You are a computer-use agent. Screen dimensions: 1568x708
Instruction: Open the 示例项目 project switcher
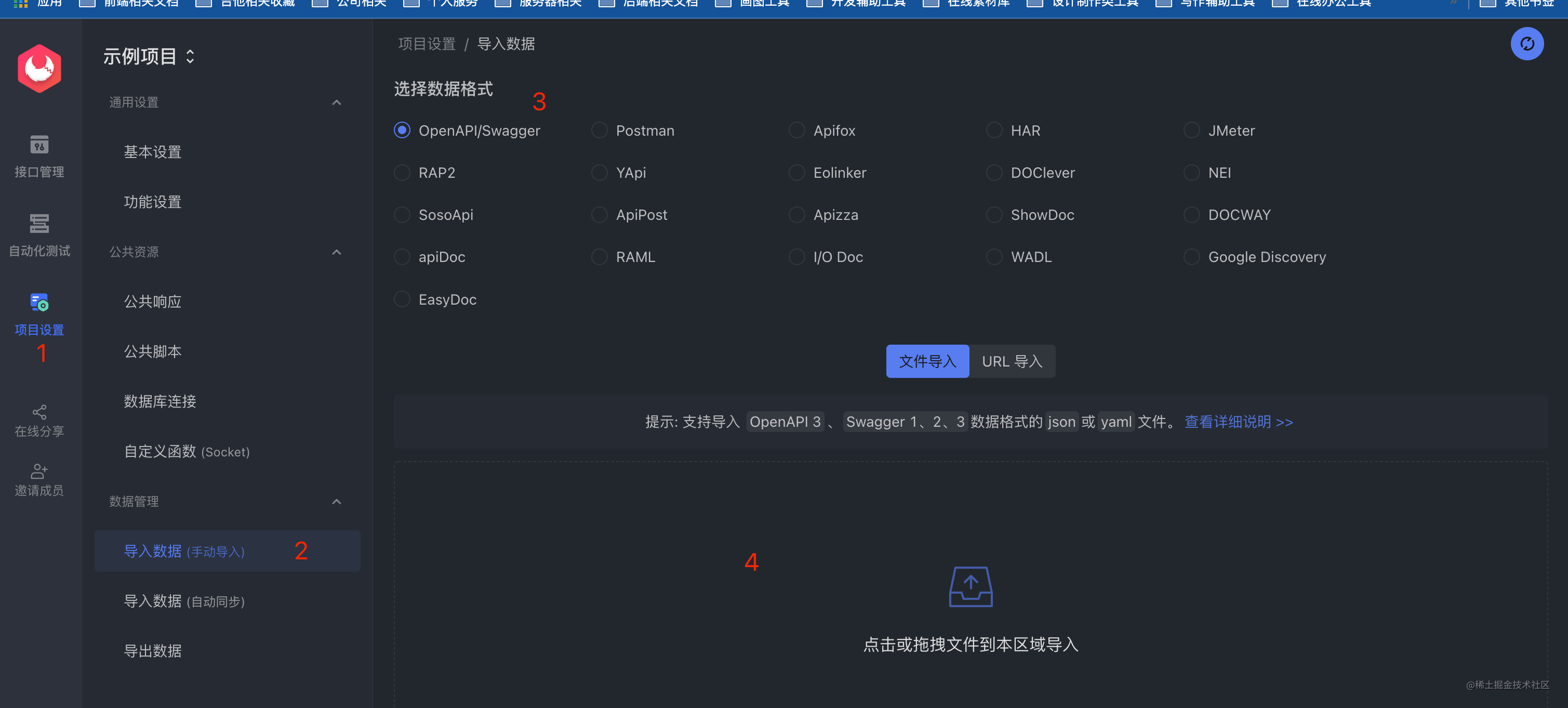[149, 57]
